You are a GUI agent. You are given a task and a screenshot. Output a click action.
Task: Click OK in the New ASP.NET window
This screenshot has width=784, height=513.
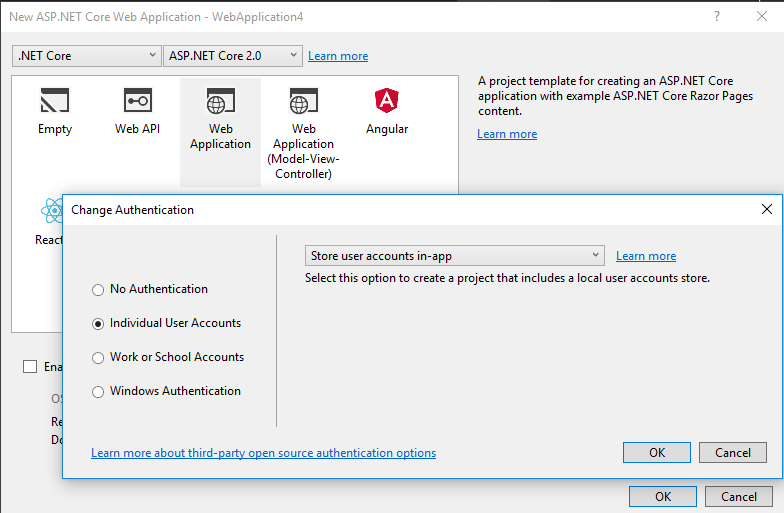coord(663,496)
